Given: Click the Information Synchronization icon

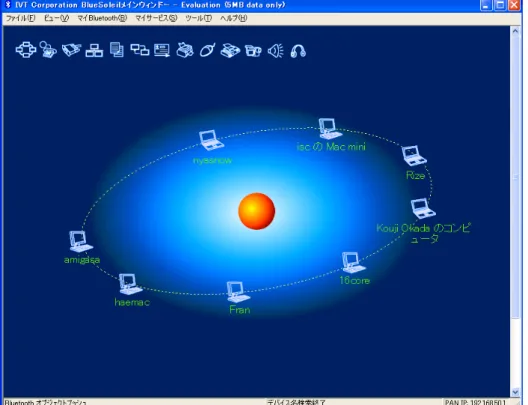Looking at the screenshot, I should (139, 50).
